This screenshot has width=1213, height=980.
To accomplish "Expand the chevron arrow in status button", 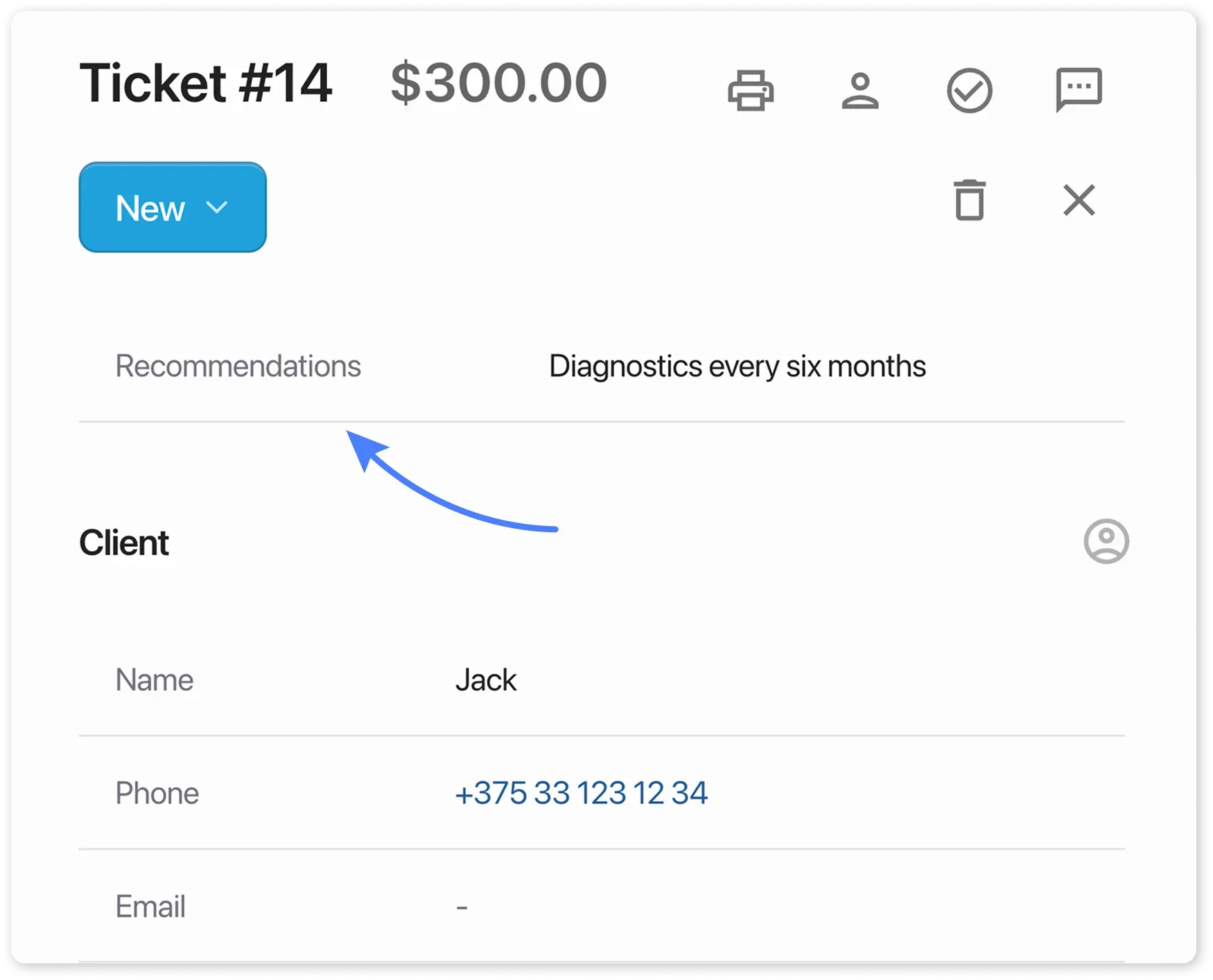I will (x=217, y=207).
